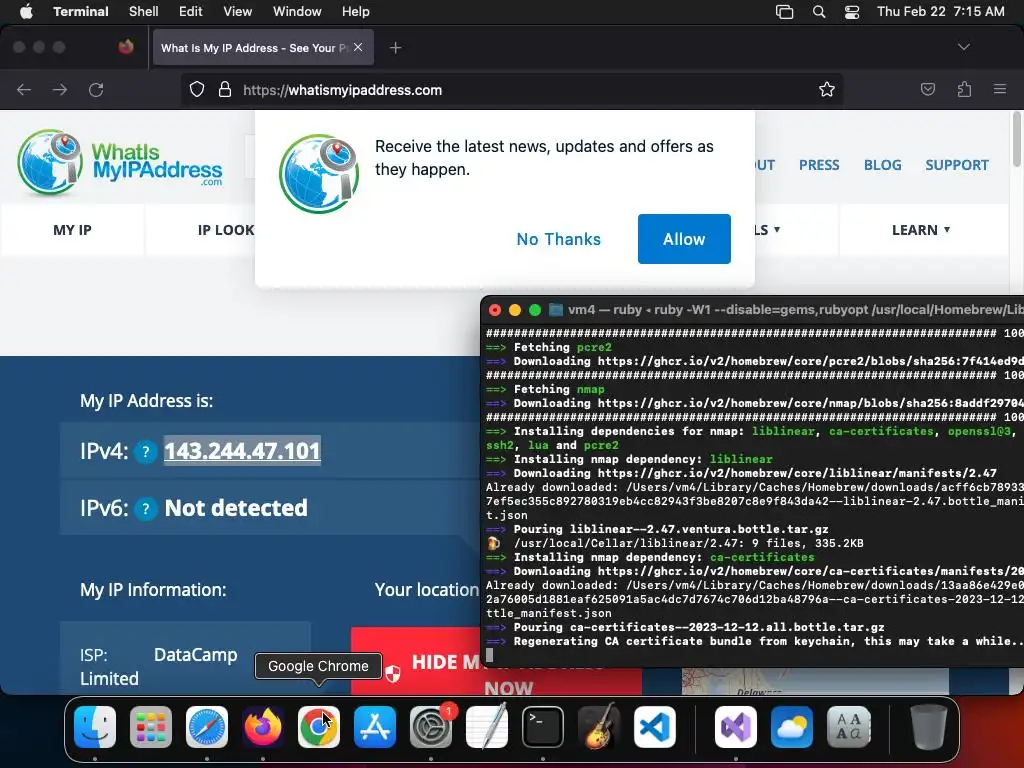Screen dimensions: 1024x768
Task: Click the webpage vertical scrollbar
Action: point(1016,140)
